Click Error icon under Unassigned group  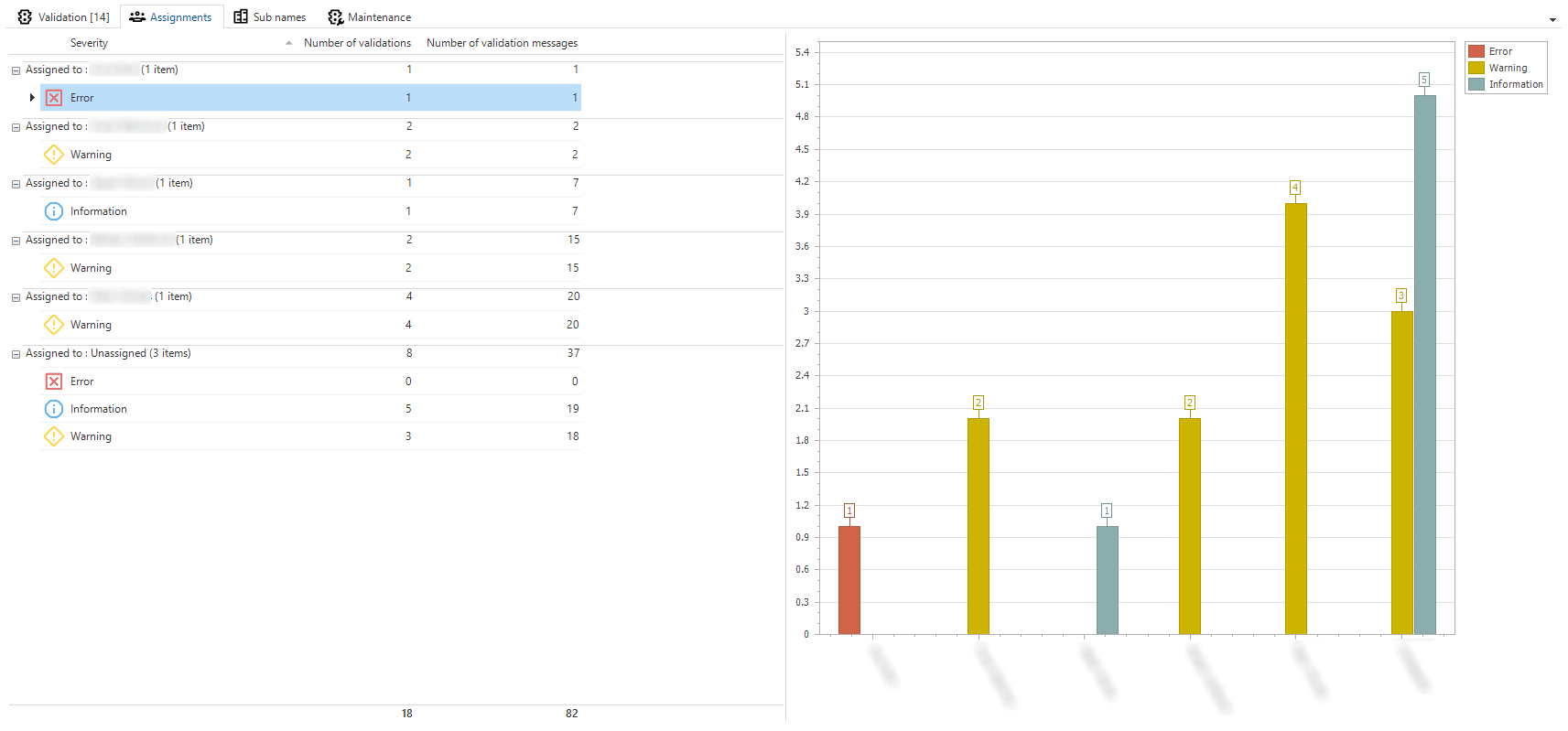point(54,382)
